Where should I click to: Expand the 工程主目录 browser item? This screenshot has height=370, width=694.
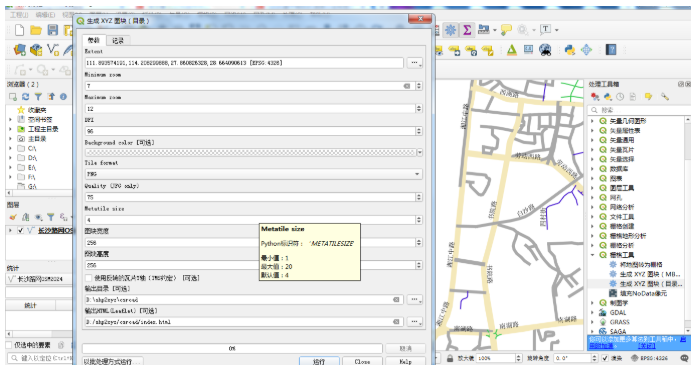point(11,129)
